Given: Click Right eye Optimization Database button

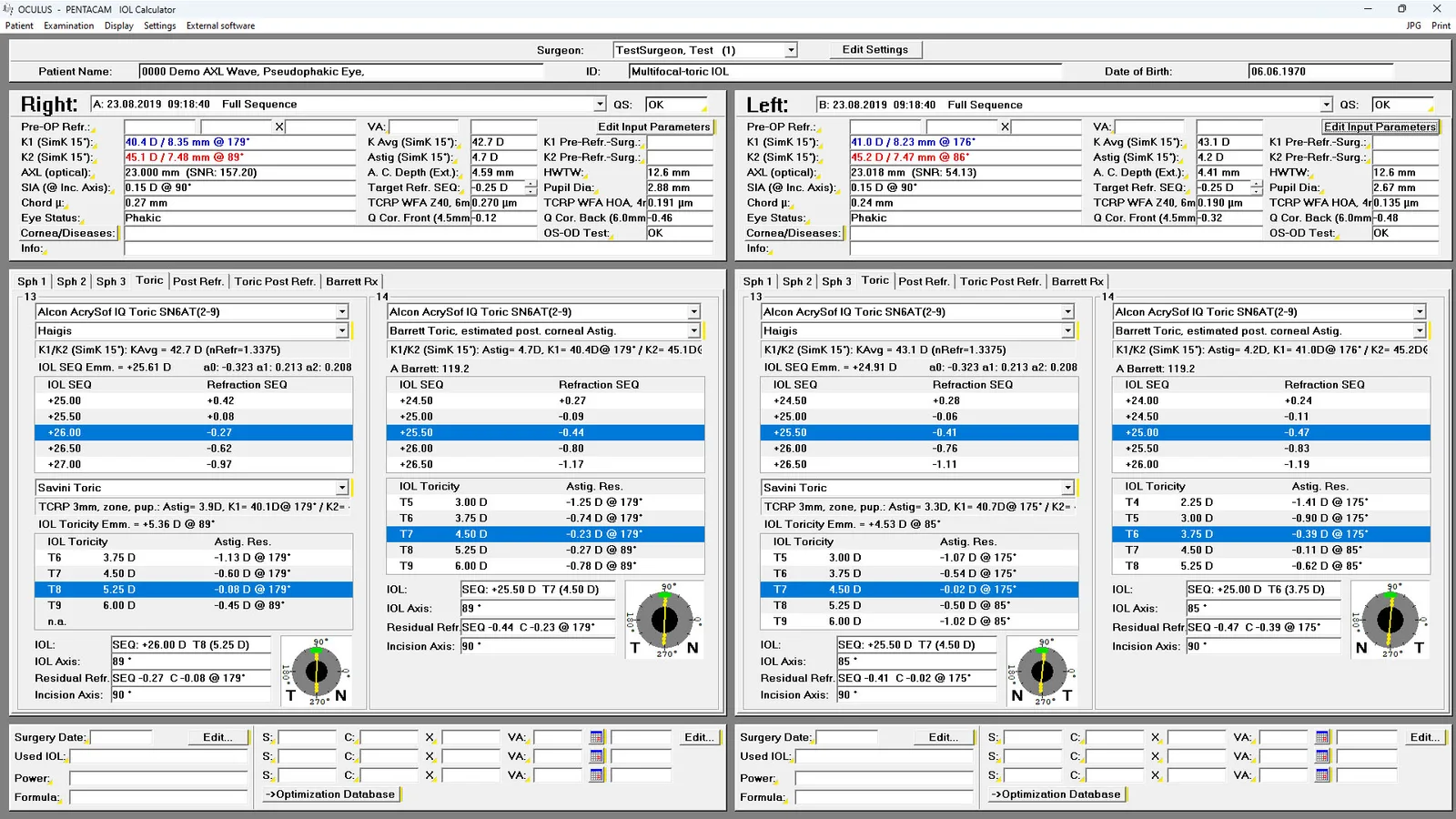Looking at the screenshot, I should pyautogui.click(x=331, y=794).
